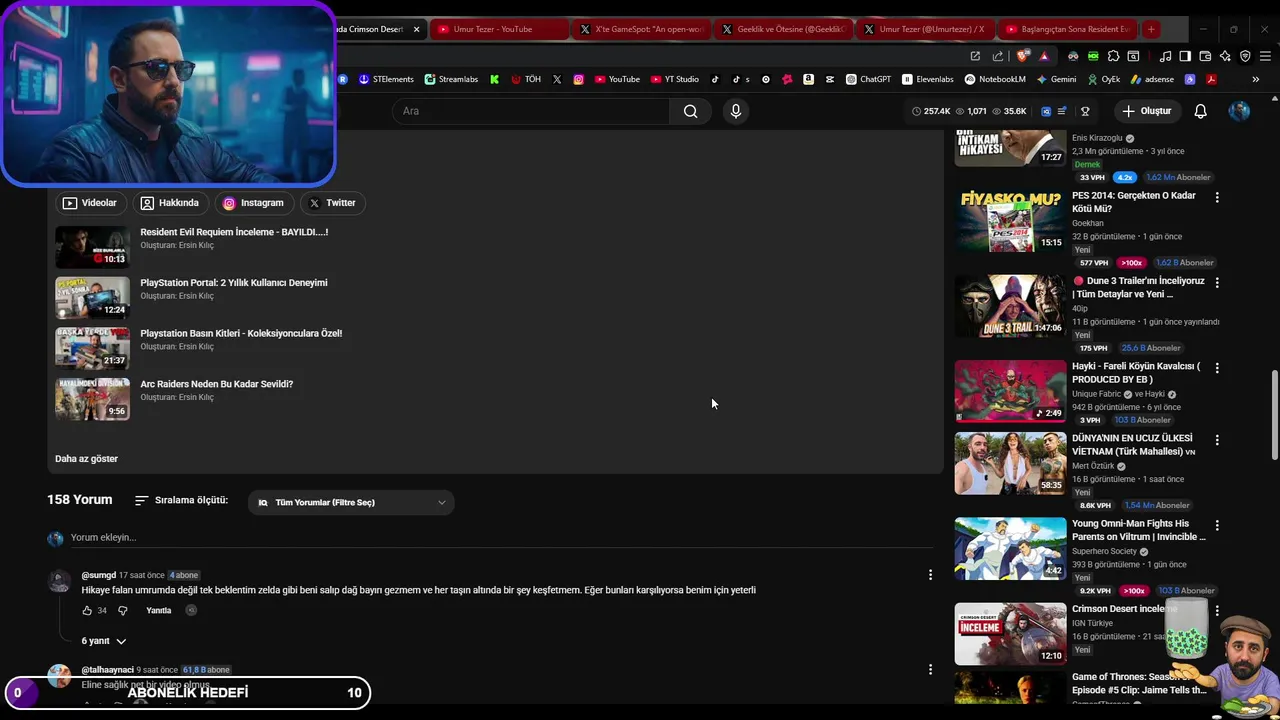This screenshot has width=1280, height=720.
Task: Reply to @sumgd with Yanıtla
Action: [x=159, y=610]
